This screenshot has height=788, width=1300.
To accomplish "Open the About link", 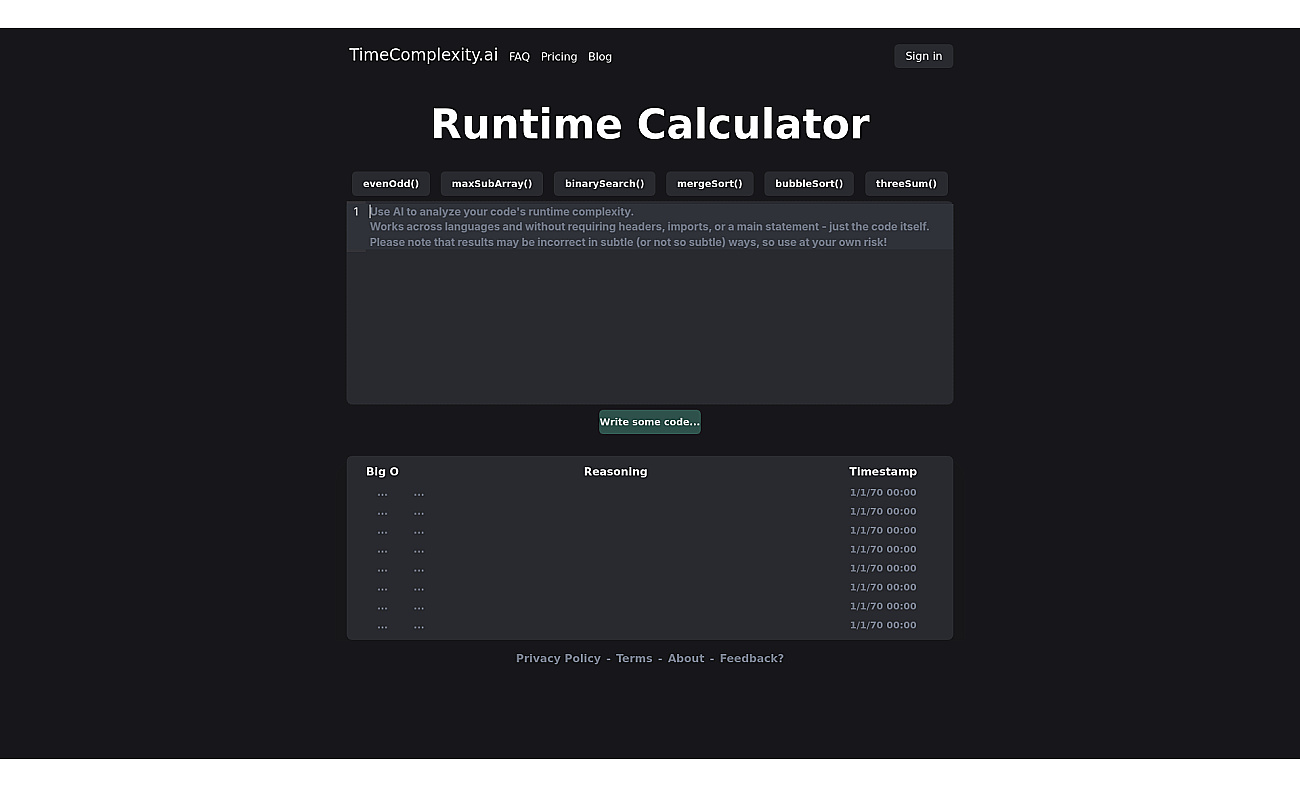I will [686, 658].
